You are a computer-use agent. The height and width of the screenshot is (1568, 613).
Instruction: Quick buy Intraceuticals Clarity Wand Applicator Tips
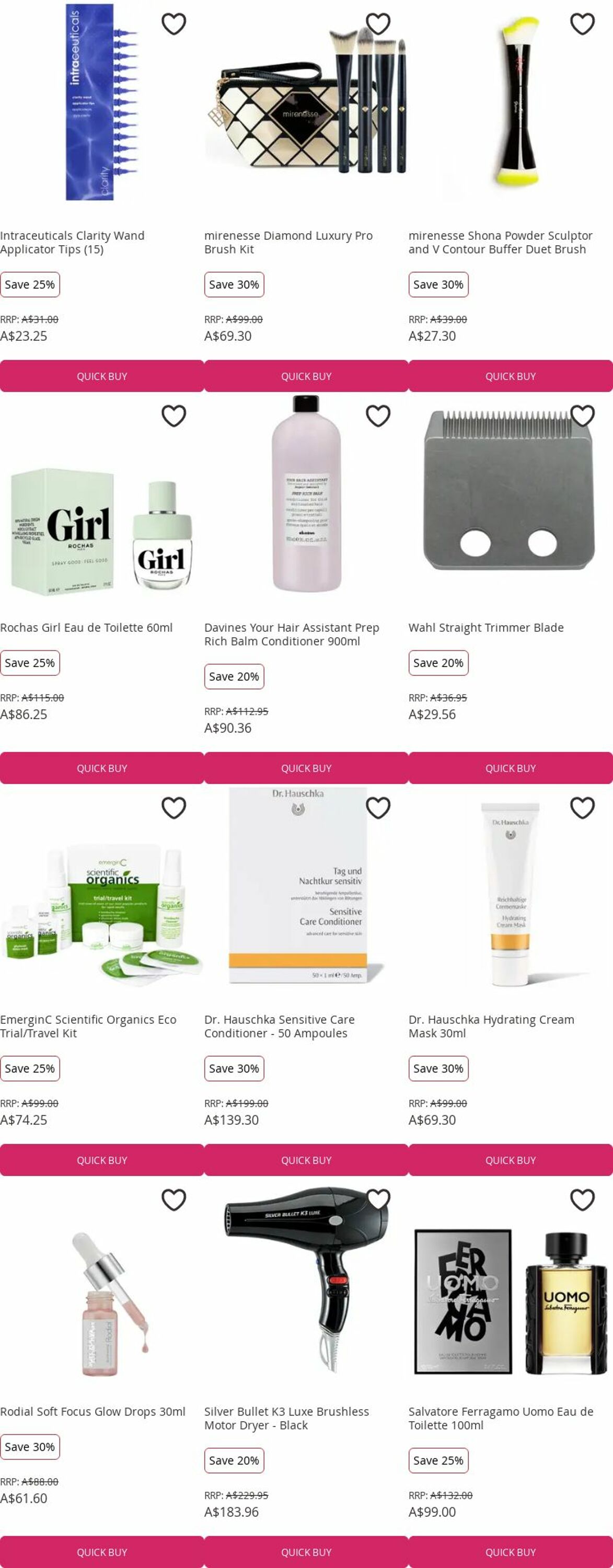tap(102, 376)
